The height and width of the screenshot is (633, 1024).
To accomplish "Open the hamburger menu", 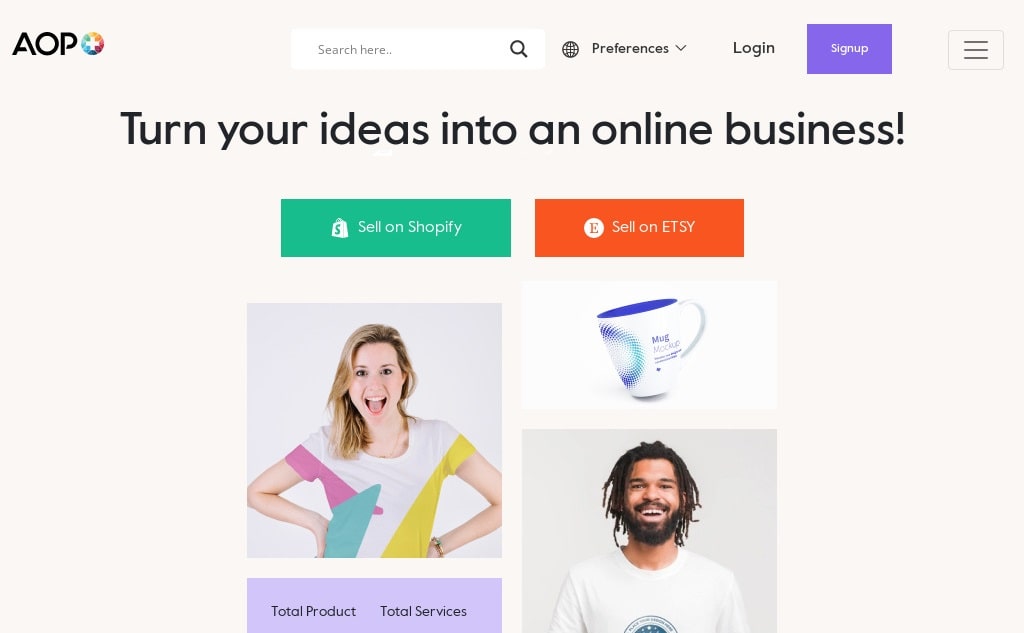I will (x=976, y=50).
